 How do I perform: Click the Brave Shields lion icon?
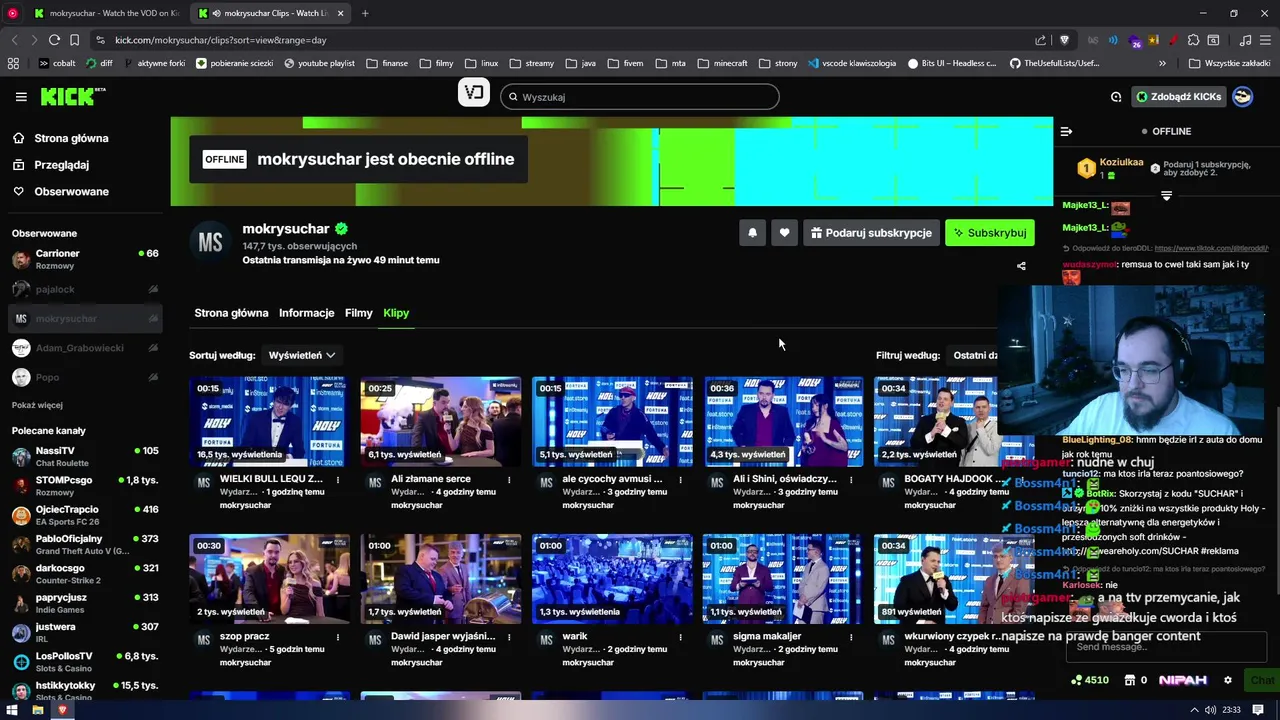1064,40
